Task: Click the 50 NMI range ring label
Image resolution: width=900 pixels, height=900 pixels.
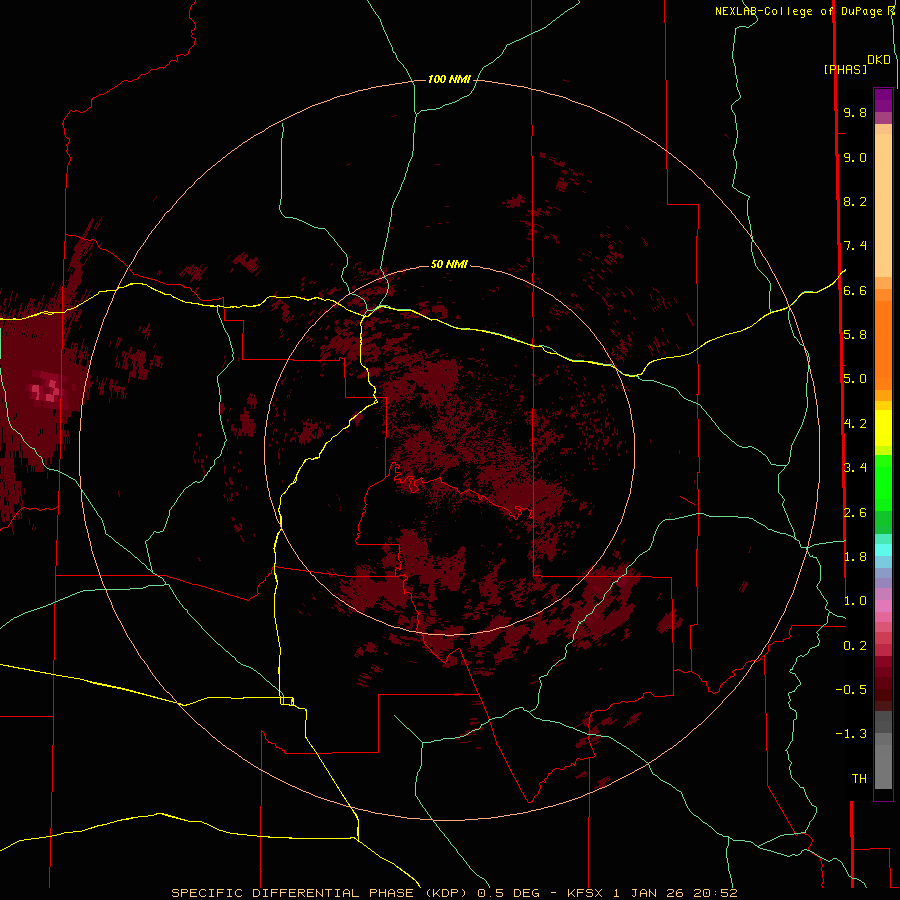Action: pyautogui.click(x=449, y=264)
